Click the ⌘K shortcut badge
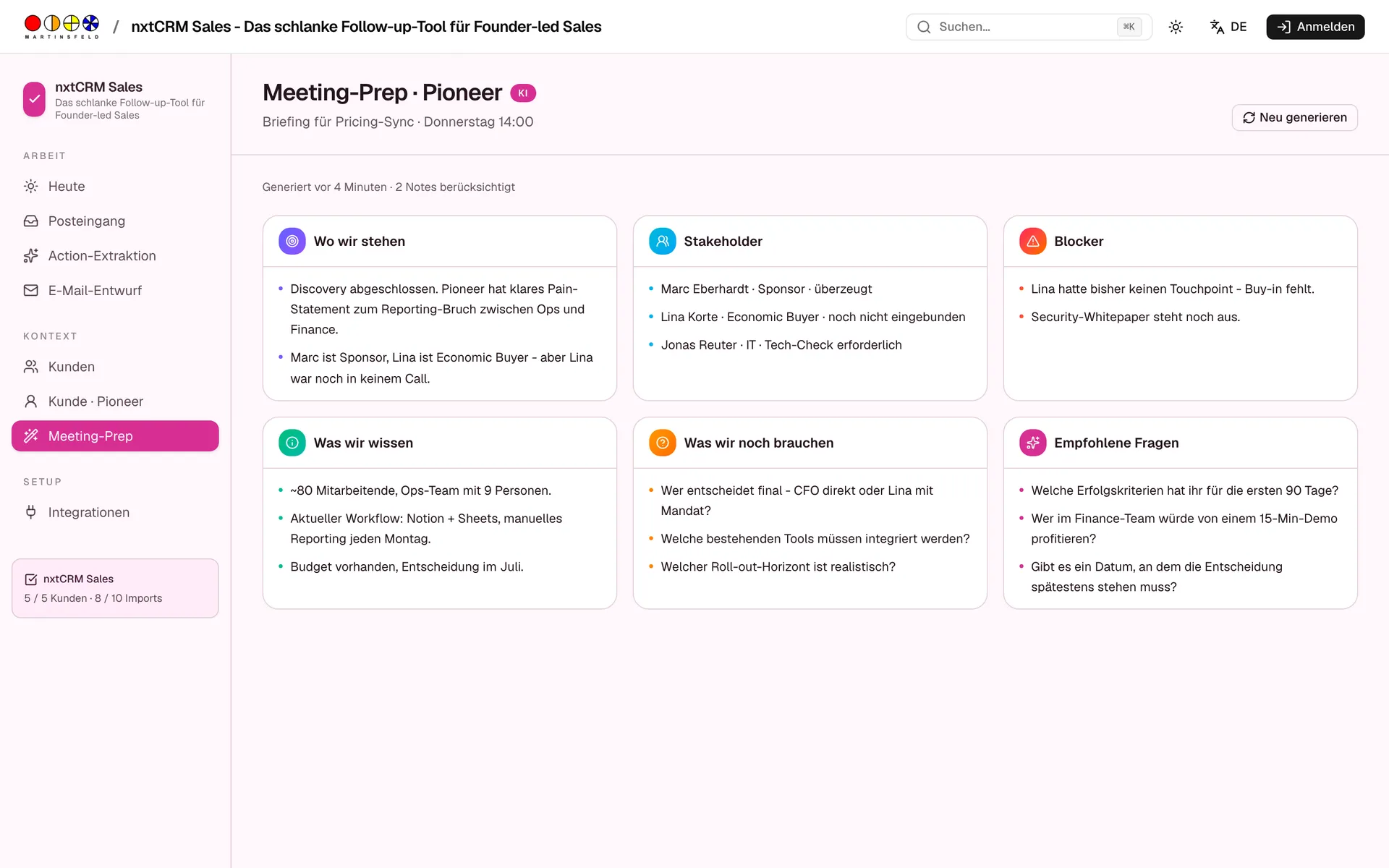The image size is (1389, 868). pos(1129,27)
